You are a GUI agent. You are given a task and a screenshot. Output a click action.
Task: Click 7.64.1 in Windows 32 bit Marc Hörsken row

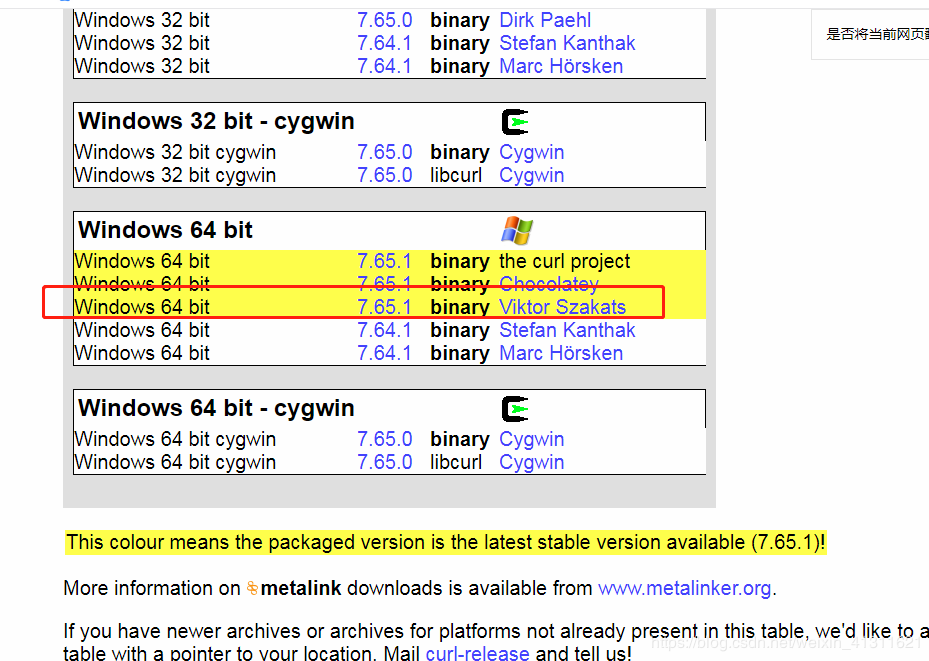point(385,66)
